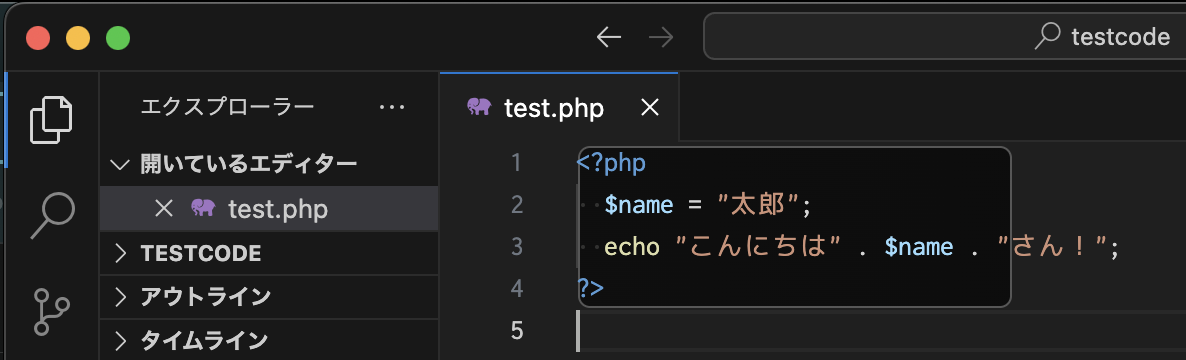Click line number 4 in the gutter
1186x360 pixels.
click(517, 289)
